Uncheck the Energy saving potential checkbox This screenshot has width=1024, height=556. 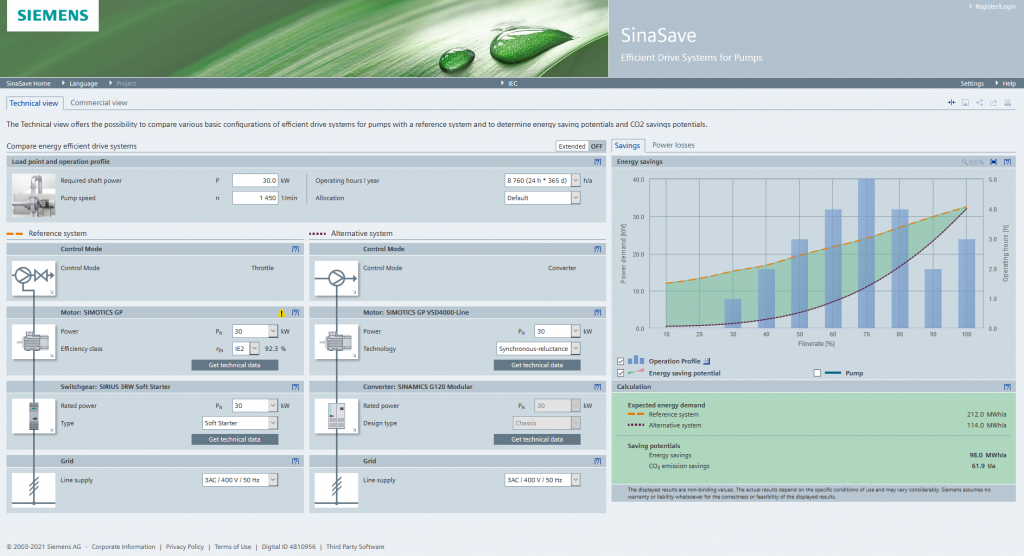(x=620, y=373)
